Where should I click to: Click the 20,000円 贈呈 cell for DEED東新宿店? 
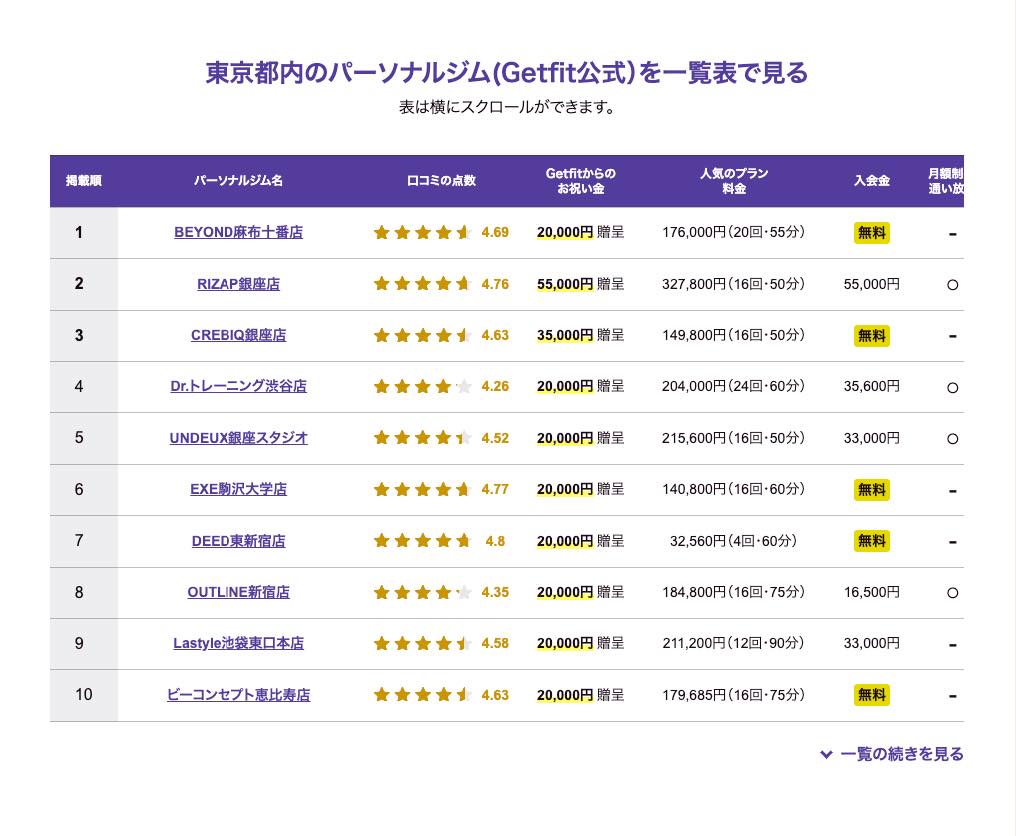click(581, 541)
